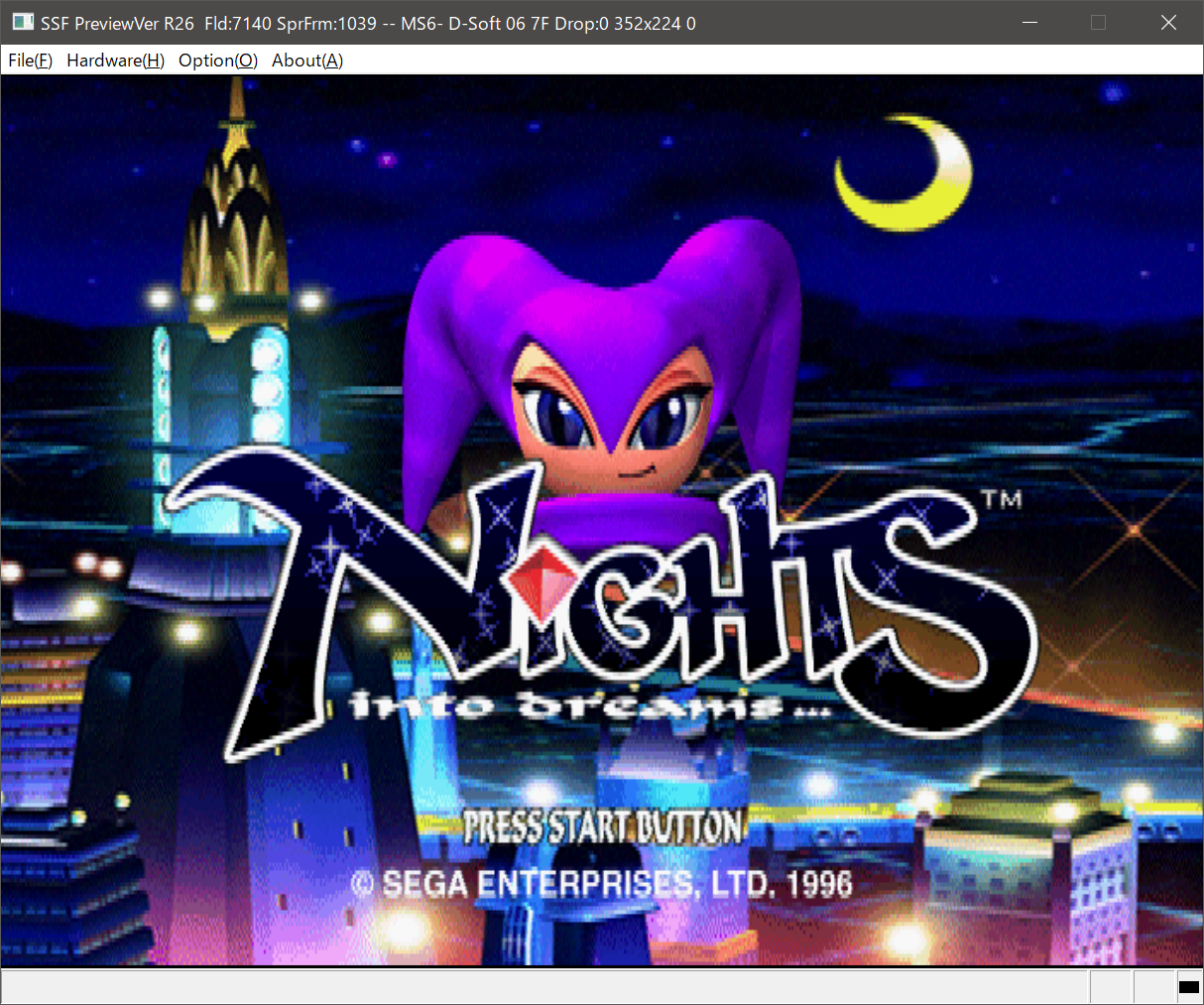The width and height of the screenshot is (1204, 1005).
Task: Open the About menu
Action: (x=306, y=61)
